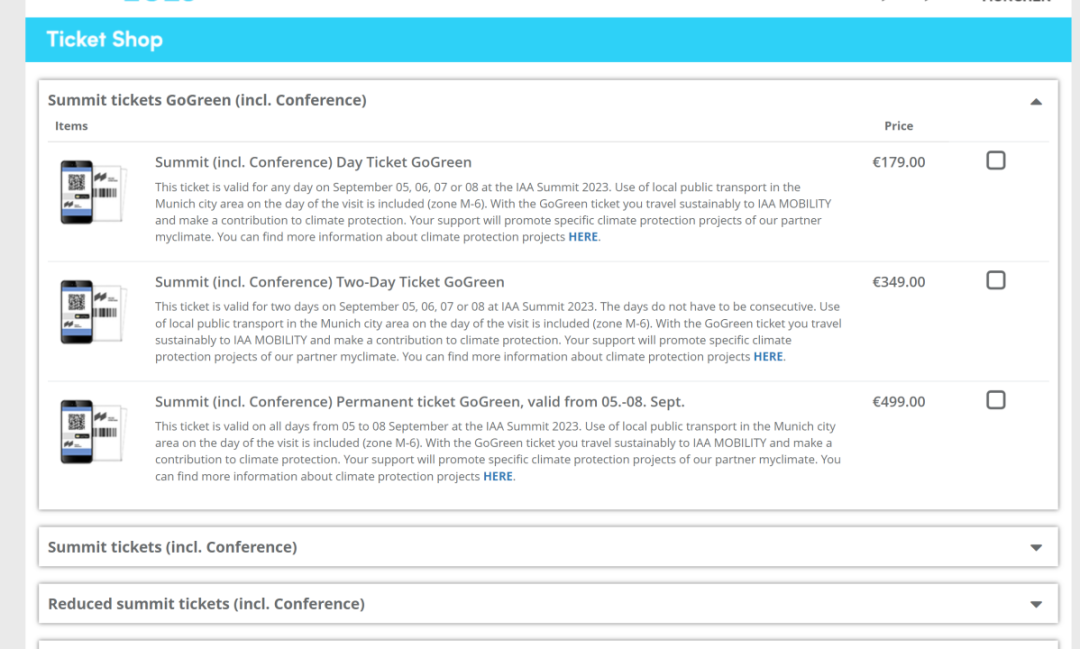The height and width of the screenshot is (649, 1080).
Task: Click the Reduced summit tickets (incl. Conference) title
Action: click(206, 604)
